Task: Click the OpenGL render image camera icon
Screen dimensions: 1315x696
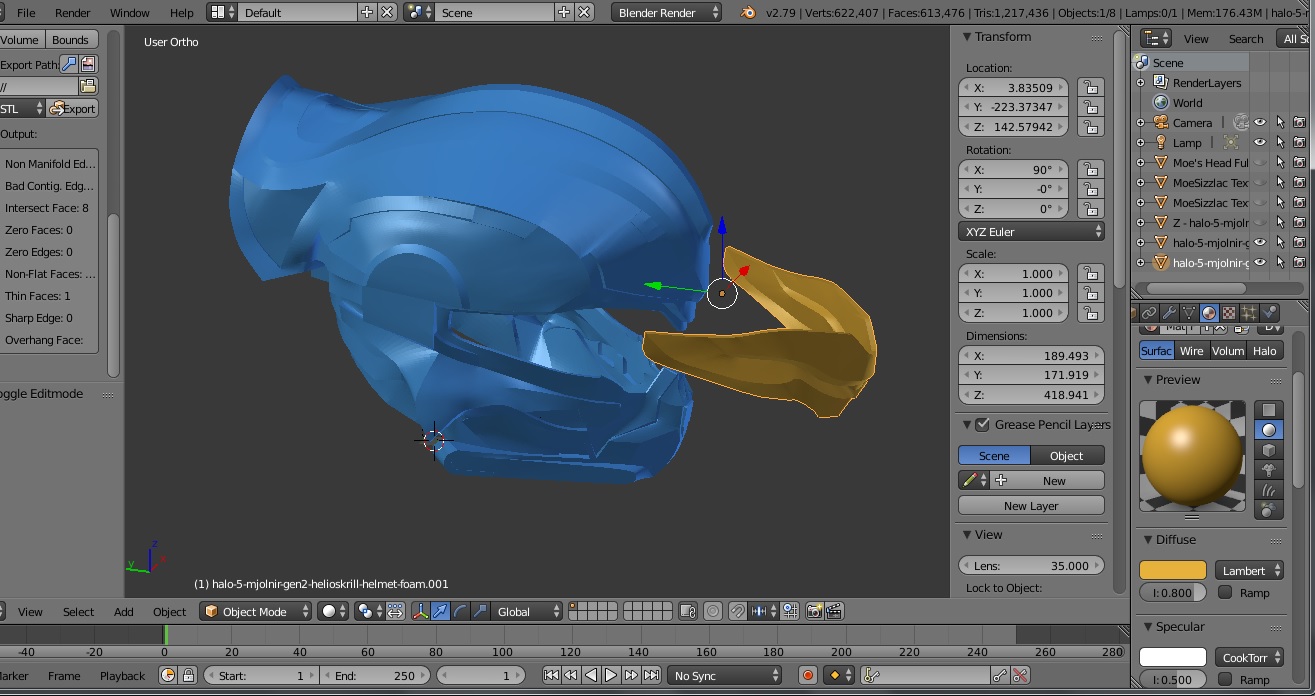Action: 815,611
